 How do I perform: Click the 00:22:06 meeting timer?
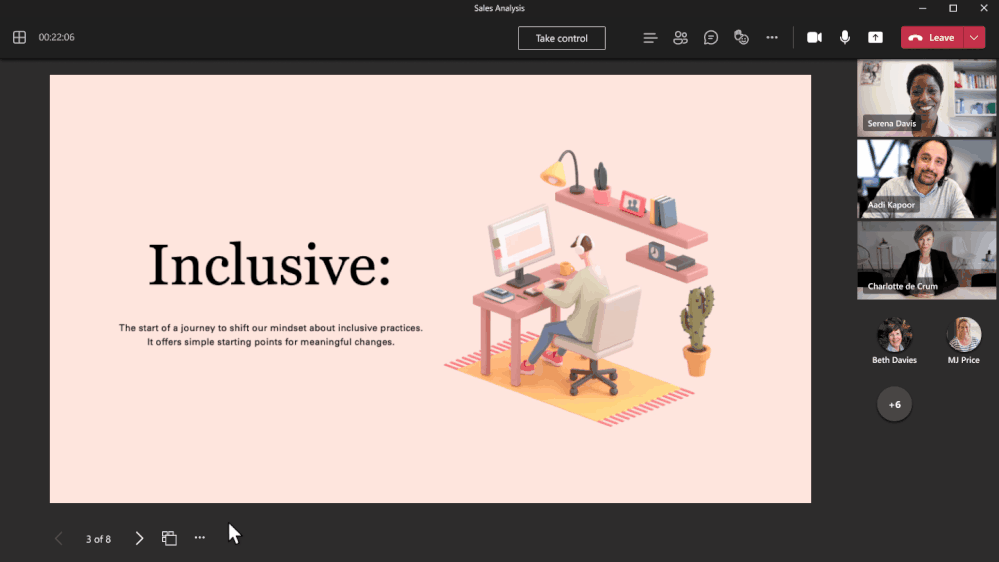point(56,38)
